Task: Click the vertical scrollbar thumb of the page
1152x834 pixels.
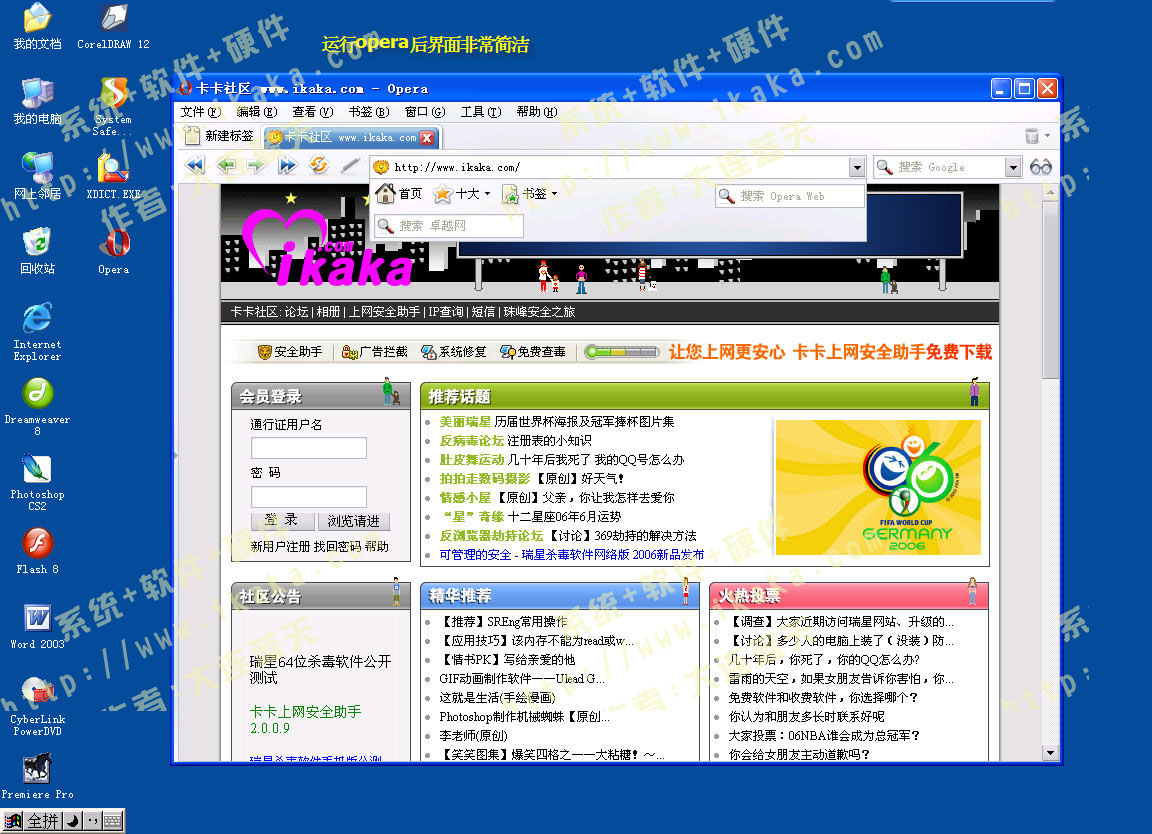Action: (1051, 290)
